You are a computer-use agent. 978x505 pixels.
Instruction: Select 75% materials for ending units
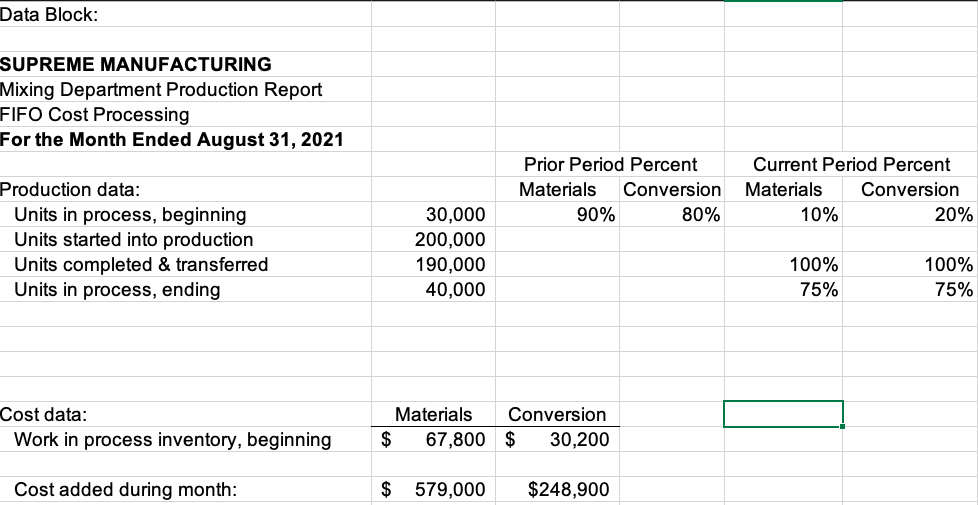click(783, 290)
